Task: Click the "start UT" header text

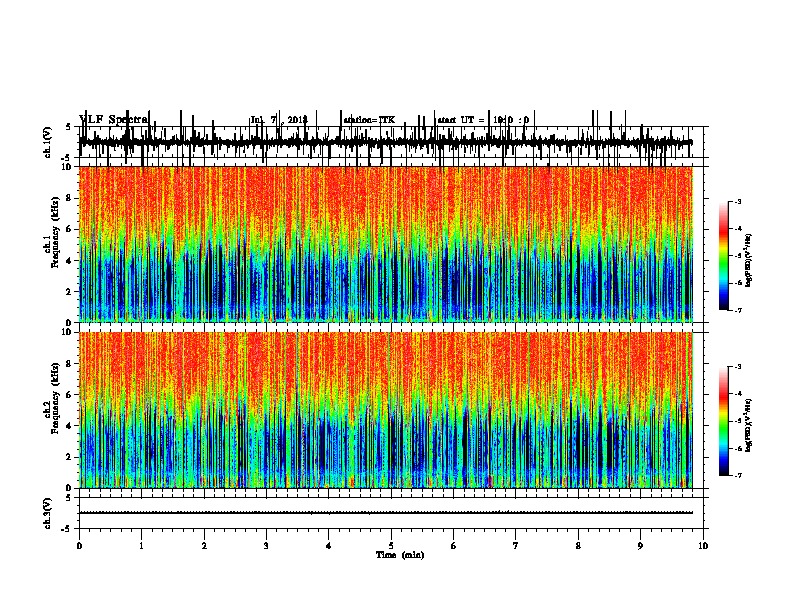Action: 456,120
